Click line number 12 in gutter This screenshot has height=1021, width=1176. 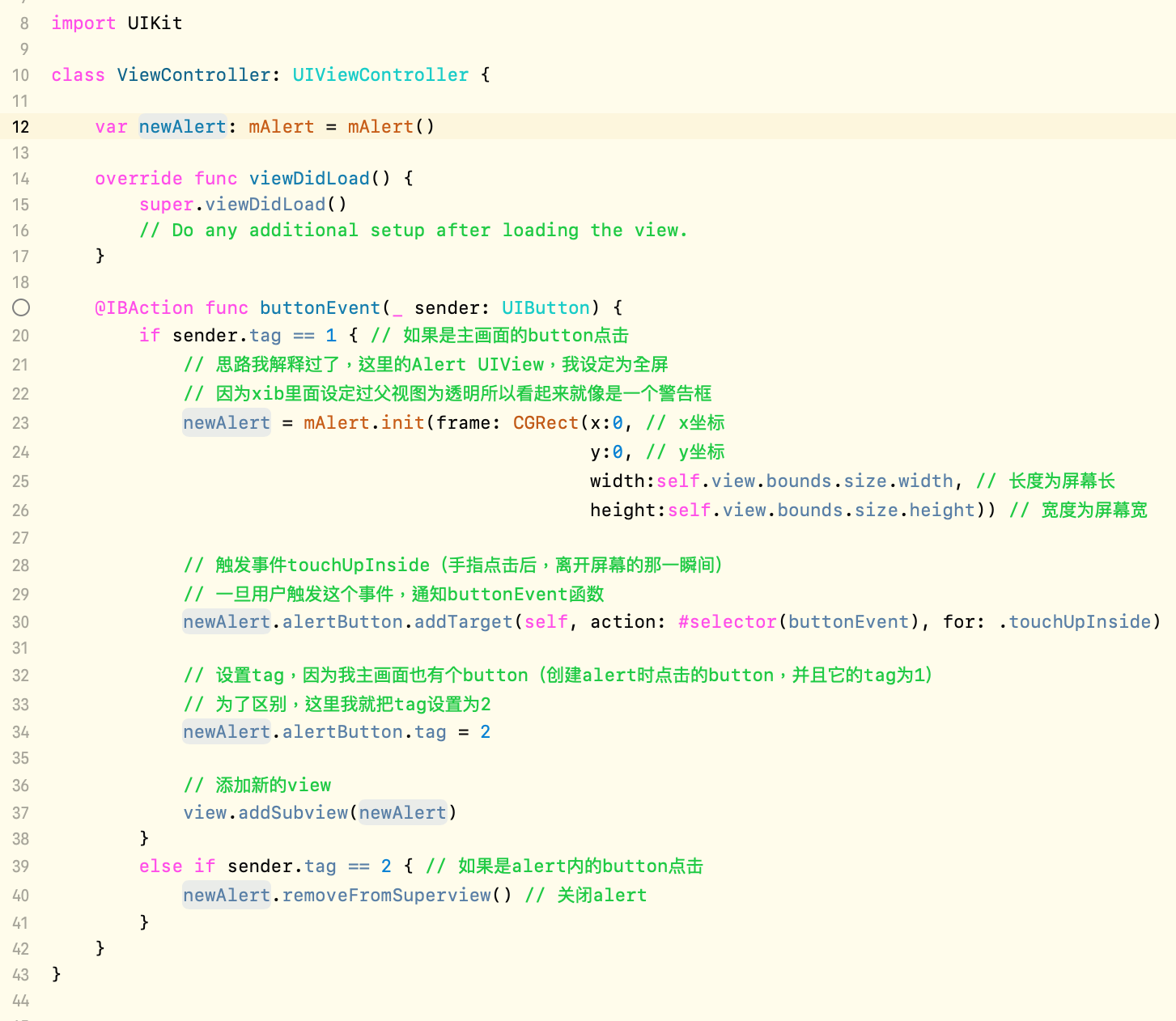[x=21, y=127]
